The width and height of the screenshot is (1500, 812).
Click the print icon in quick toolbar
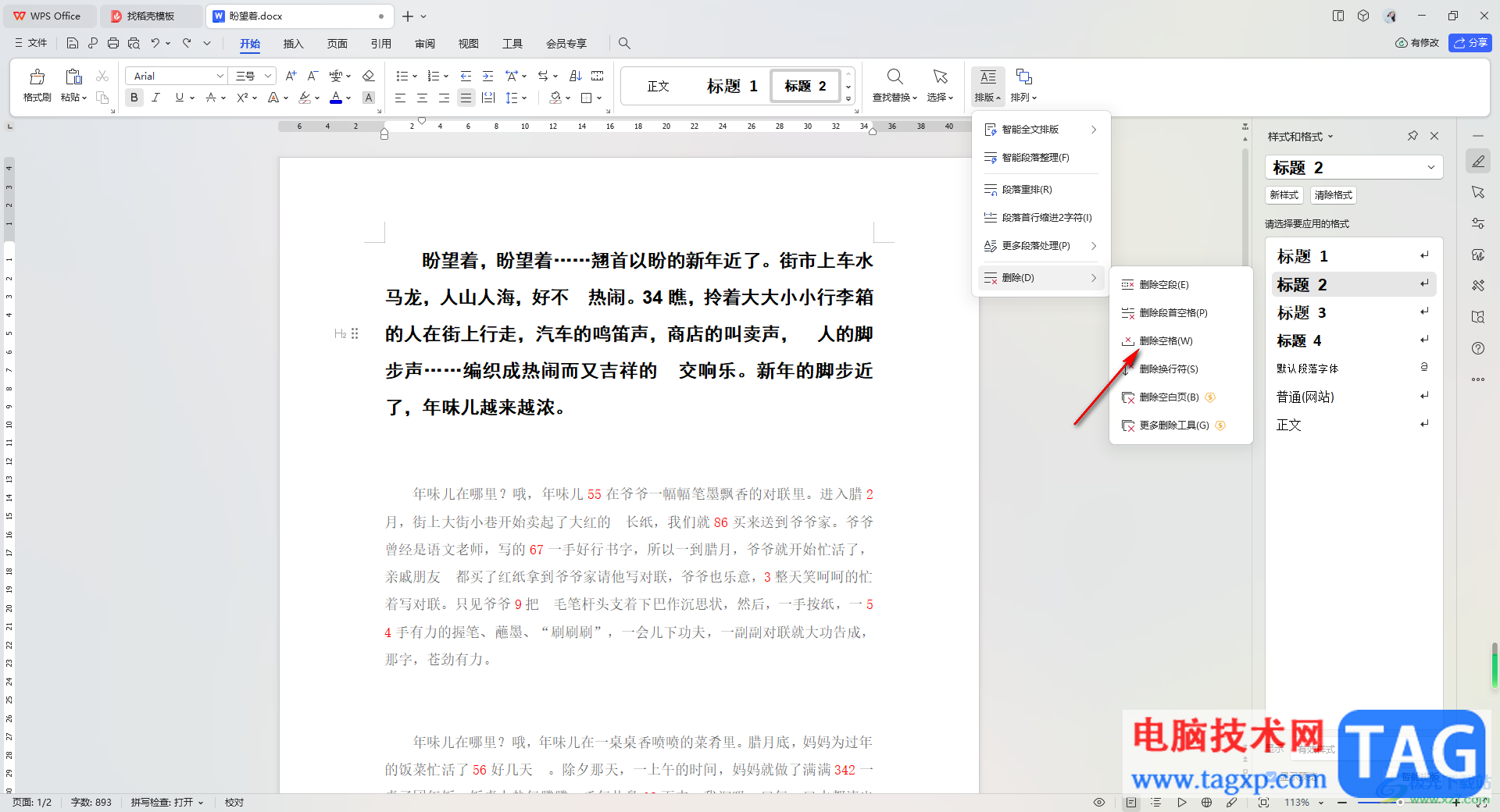click(x=113, y=43)
